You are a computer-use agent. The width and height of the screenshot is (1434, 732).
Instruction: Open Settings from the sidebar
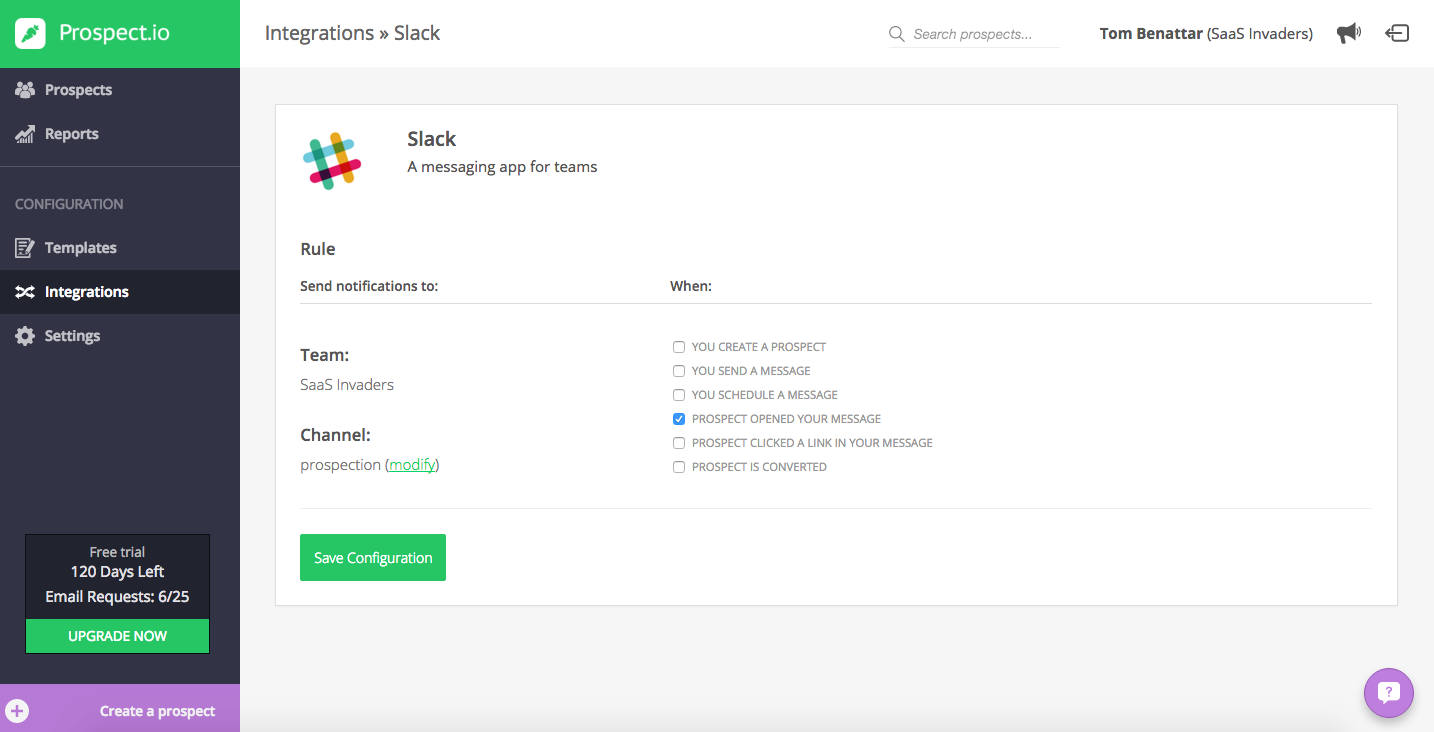[120, 336]
